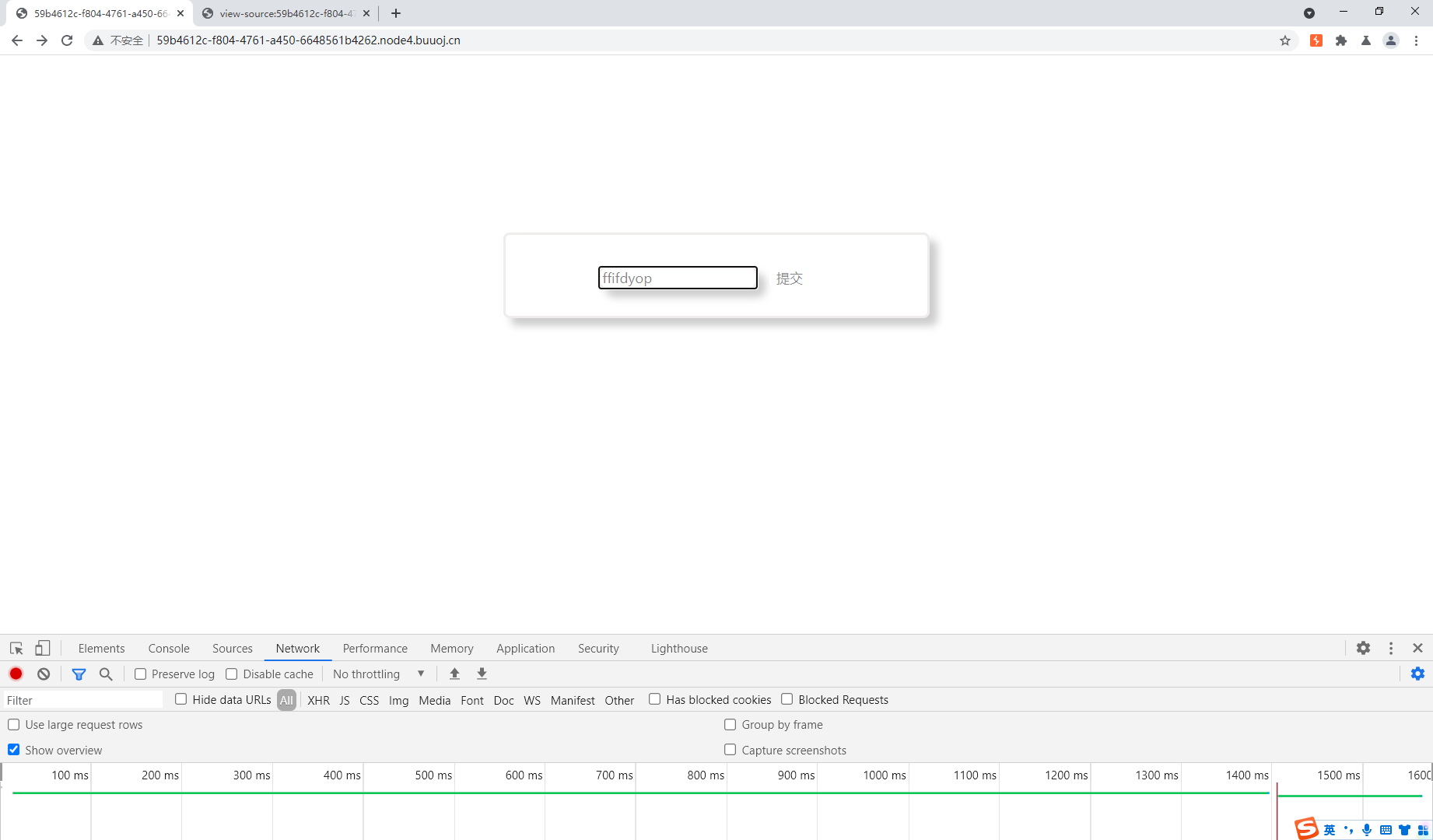Check Blocked Requests

pos(787,699)
